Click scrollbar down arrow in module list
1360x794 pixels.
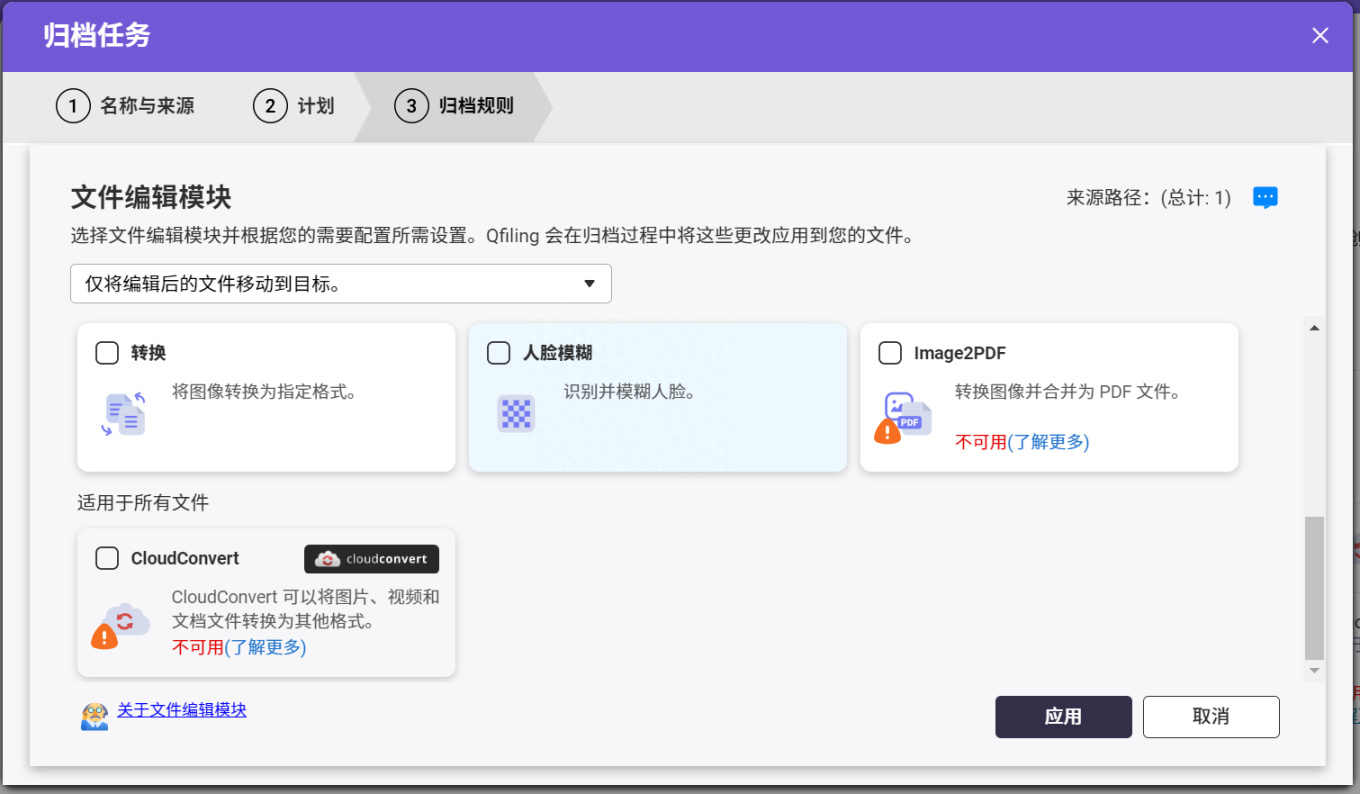pos(1314,670)
